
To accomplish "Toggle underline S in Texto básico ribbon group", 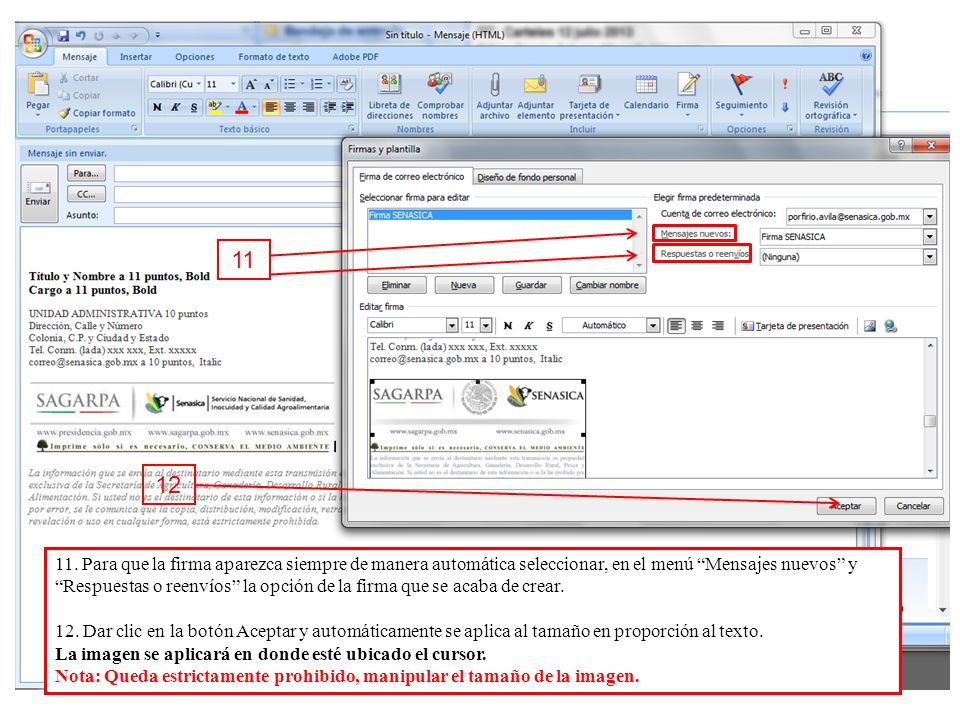I will tap(194, 107).
